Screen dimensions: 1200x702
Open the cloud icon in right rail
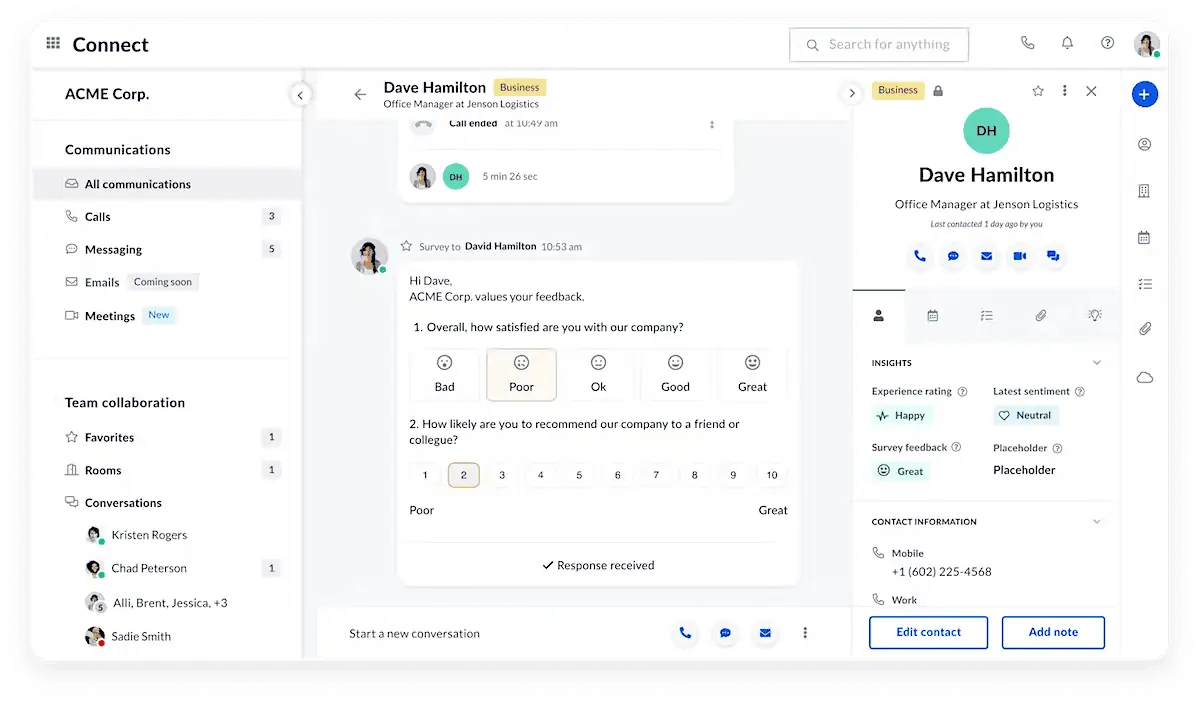(1145, 377)
